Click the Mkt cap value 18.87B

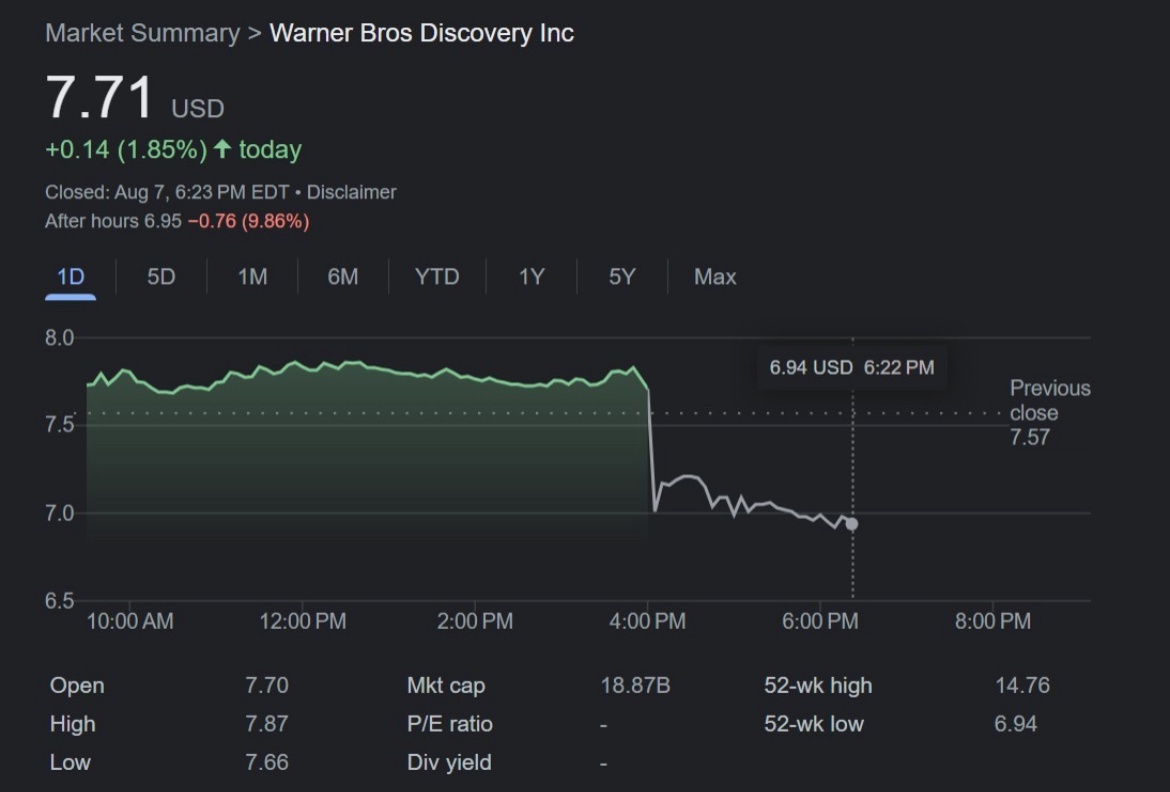pyautogui.click(x=635, y=686)
